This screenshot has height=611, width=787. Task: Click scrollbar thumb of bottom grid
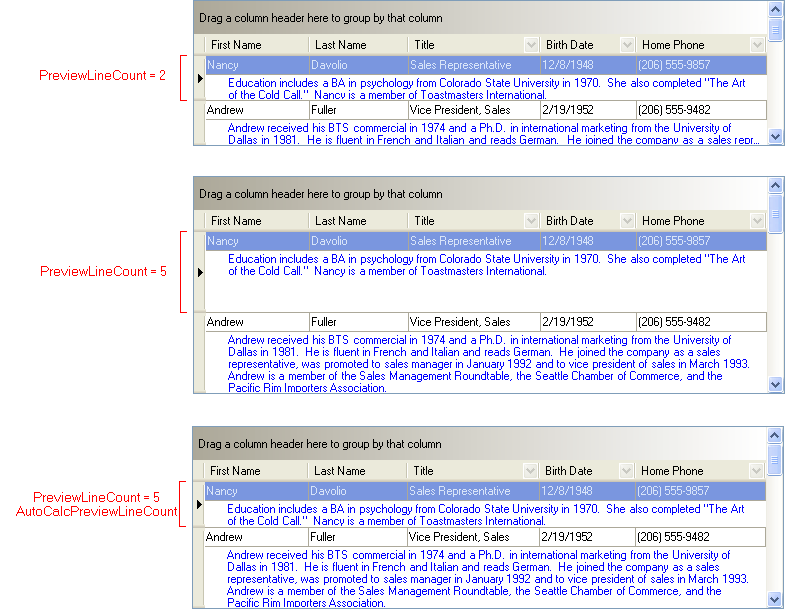coord(774,459)
